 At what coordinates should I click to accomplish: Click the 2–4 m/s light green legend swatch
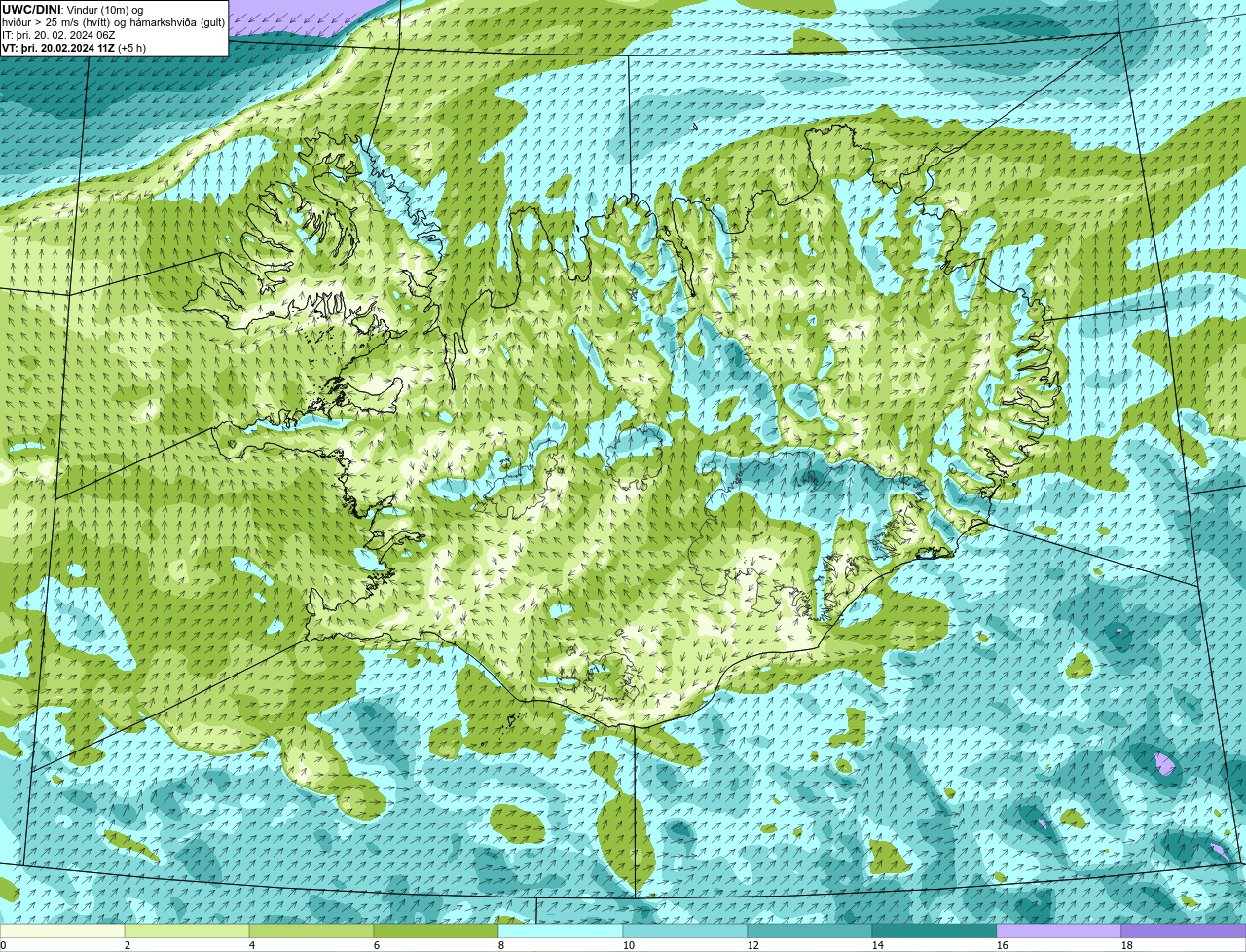(x=187, y=932)
